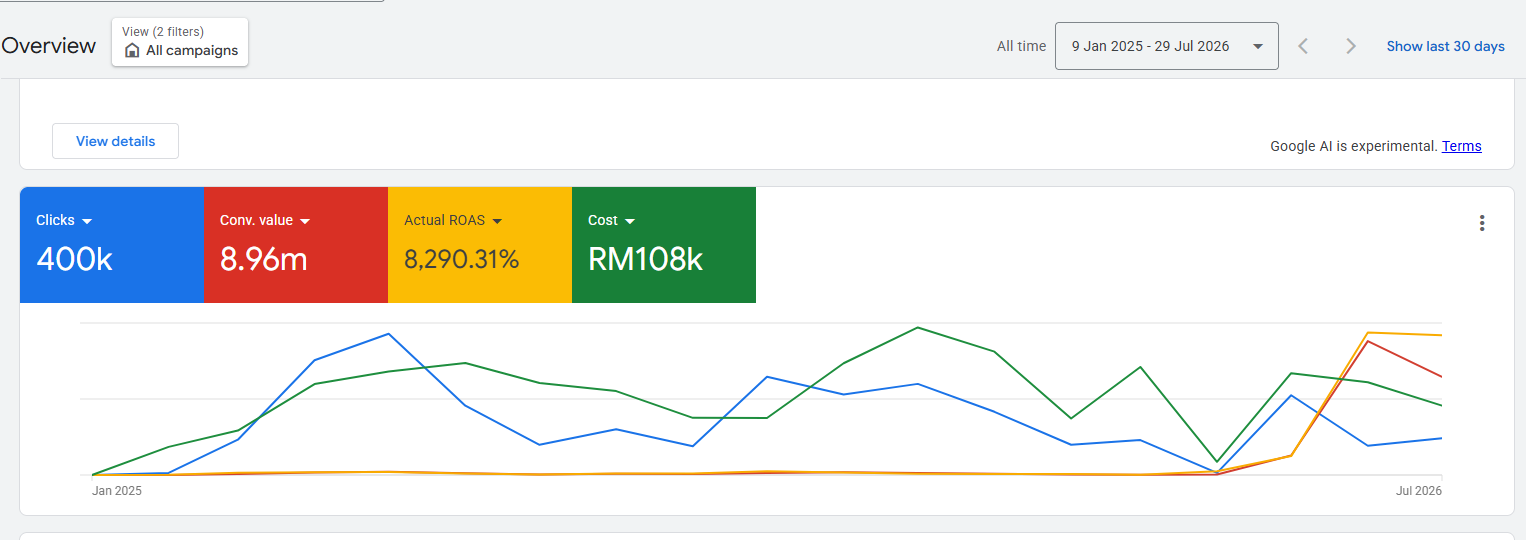Open the Clicks metric dropdown arrow

87,221
